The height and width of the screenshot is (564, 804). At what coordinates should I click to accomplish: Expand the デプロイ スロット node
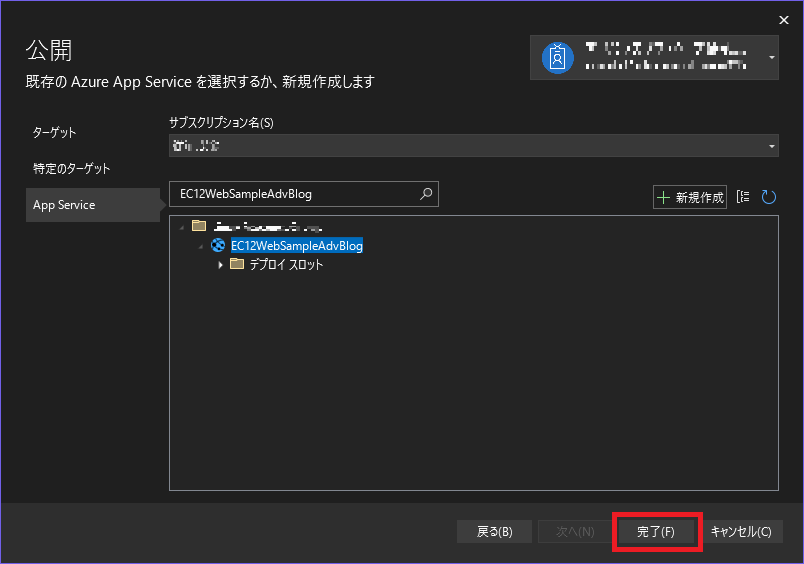pos(220,265)
